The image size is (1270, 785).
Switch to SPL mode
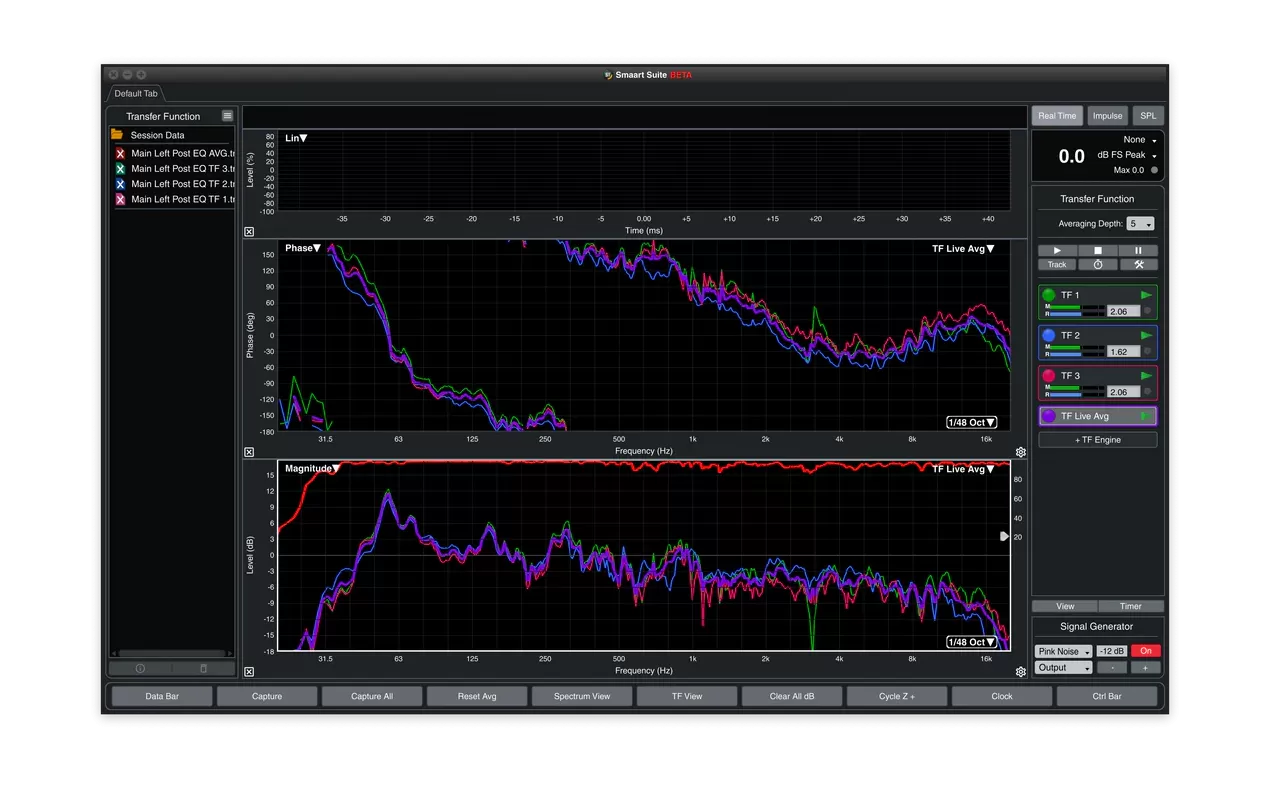coord(1148,116)
